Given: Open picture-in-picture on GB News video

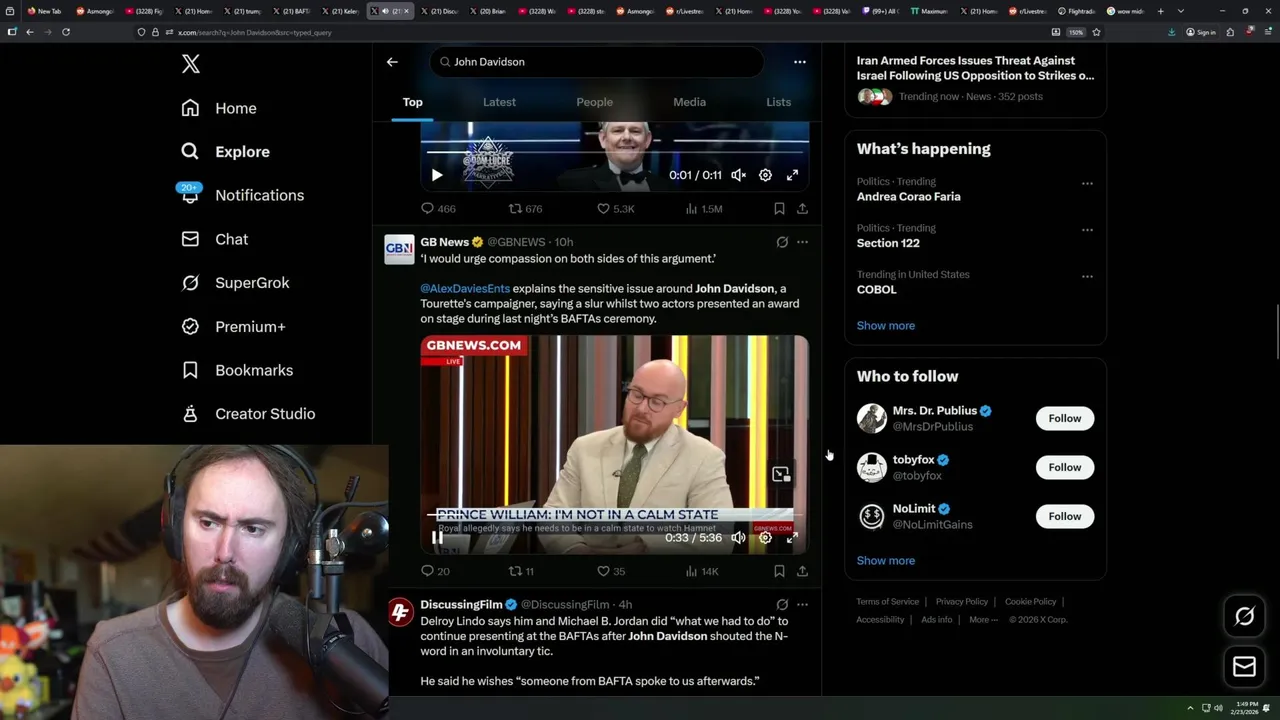Looking at the screenshot, I should 781,474.
